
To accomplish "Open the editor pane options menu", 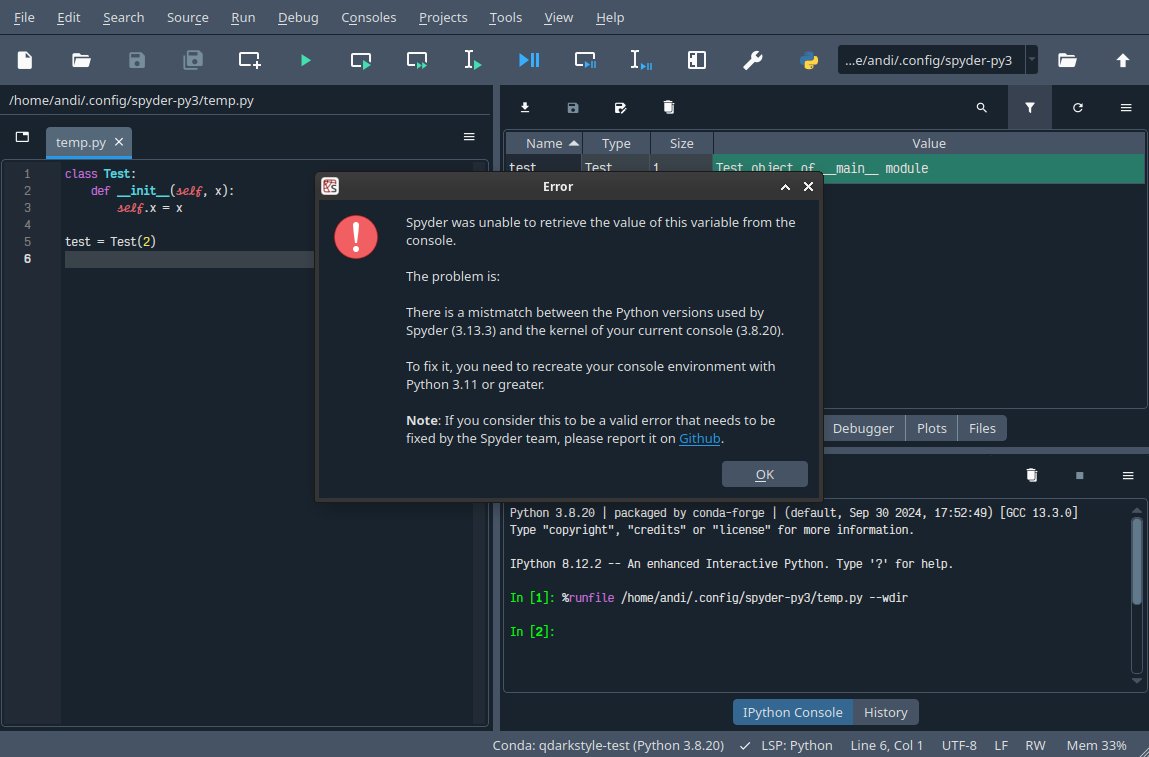I will click(x=469, y=137).
